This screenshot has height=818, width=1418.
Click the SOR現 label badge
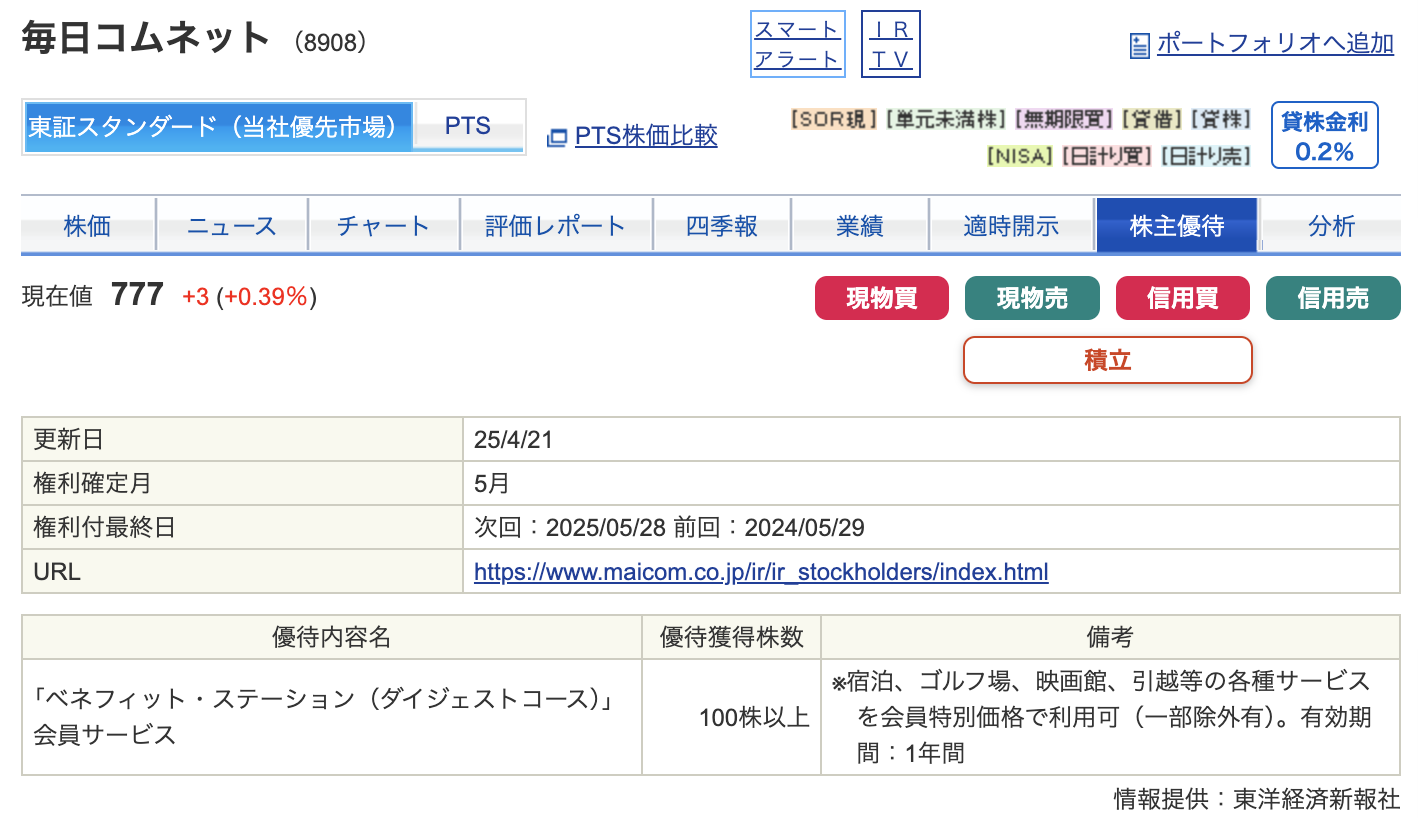834,119
